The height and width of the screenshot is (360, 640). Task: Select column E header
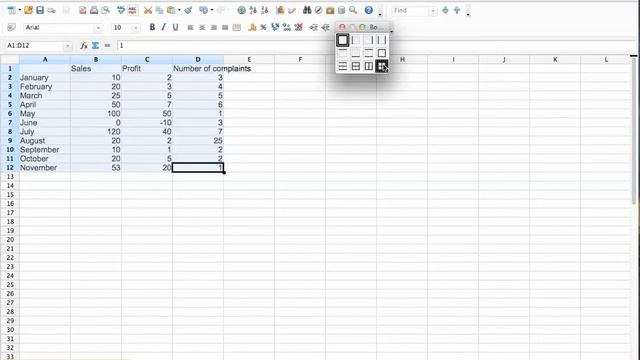pyautogui.click(x=249, y=60)
